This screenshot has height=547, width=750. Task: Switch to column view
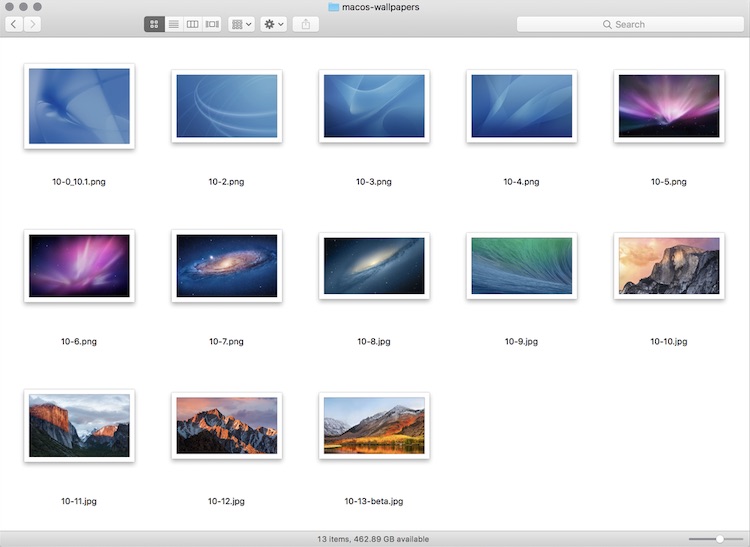click(x=192, y=24)
